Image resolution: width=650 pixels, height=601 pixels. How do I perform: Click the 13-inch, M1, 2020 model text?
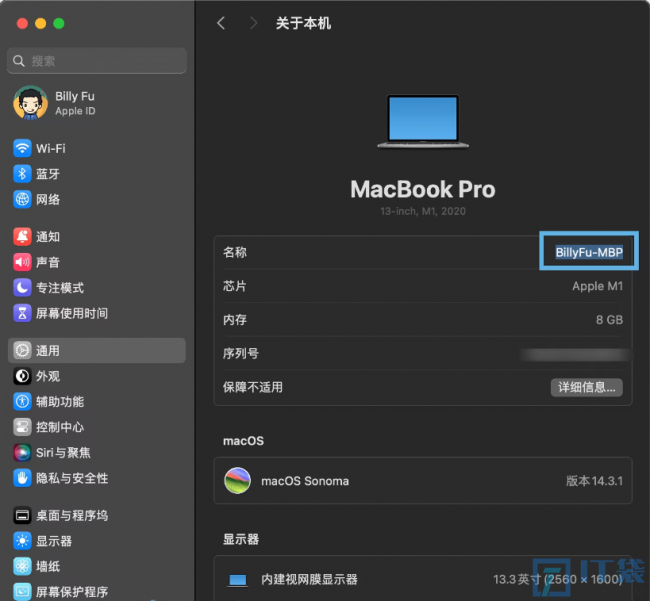point(423,211)
